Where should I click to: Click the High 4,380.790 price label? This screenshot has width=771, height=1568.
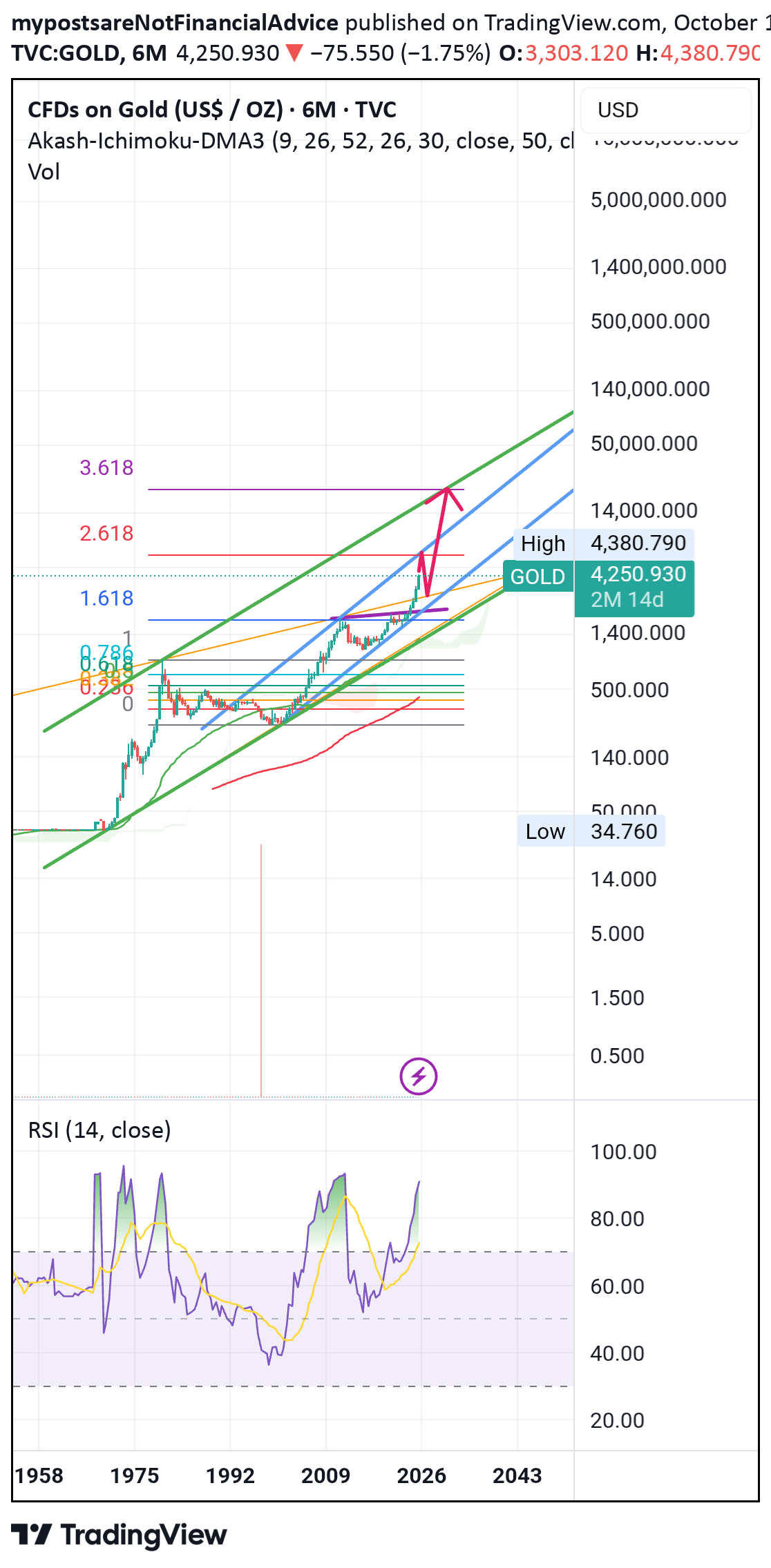603,543
